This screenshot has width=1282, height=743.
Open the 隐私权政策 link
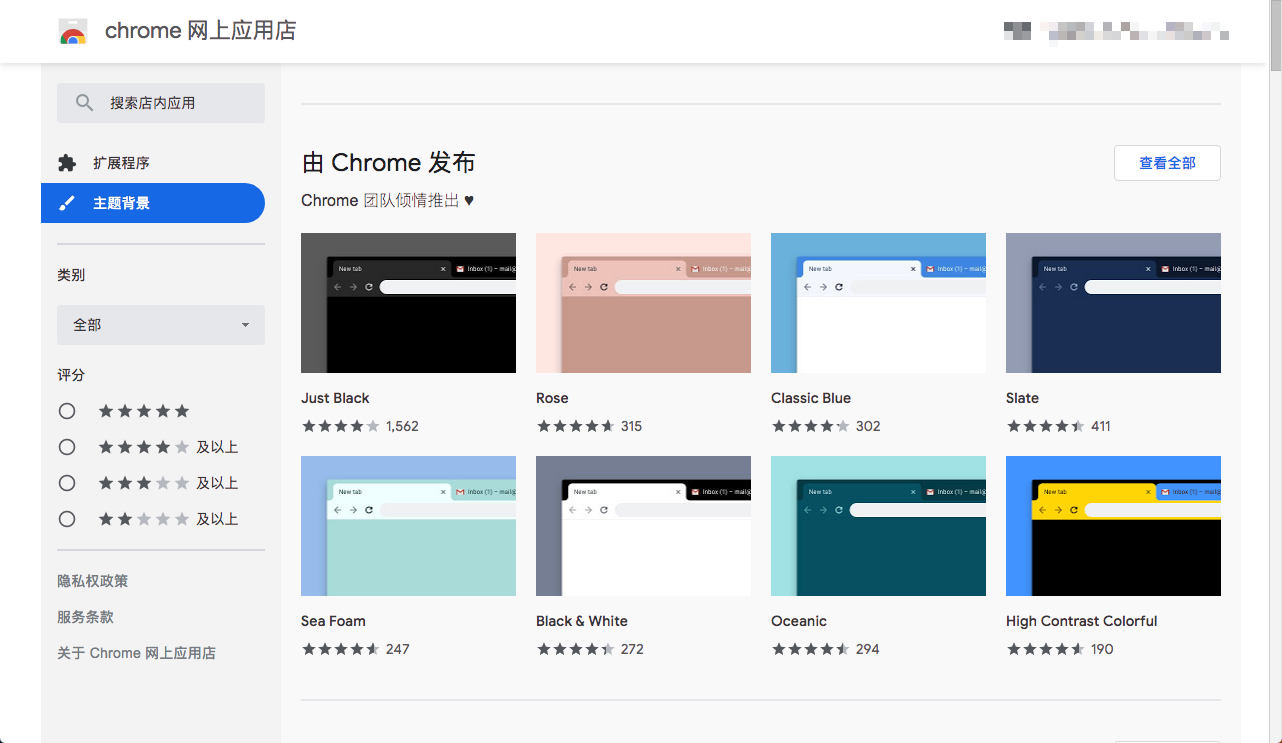point(93,581)
